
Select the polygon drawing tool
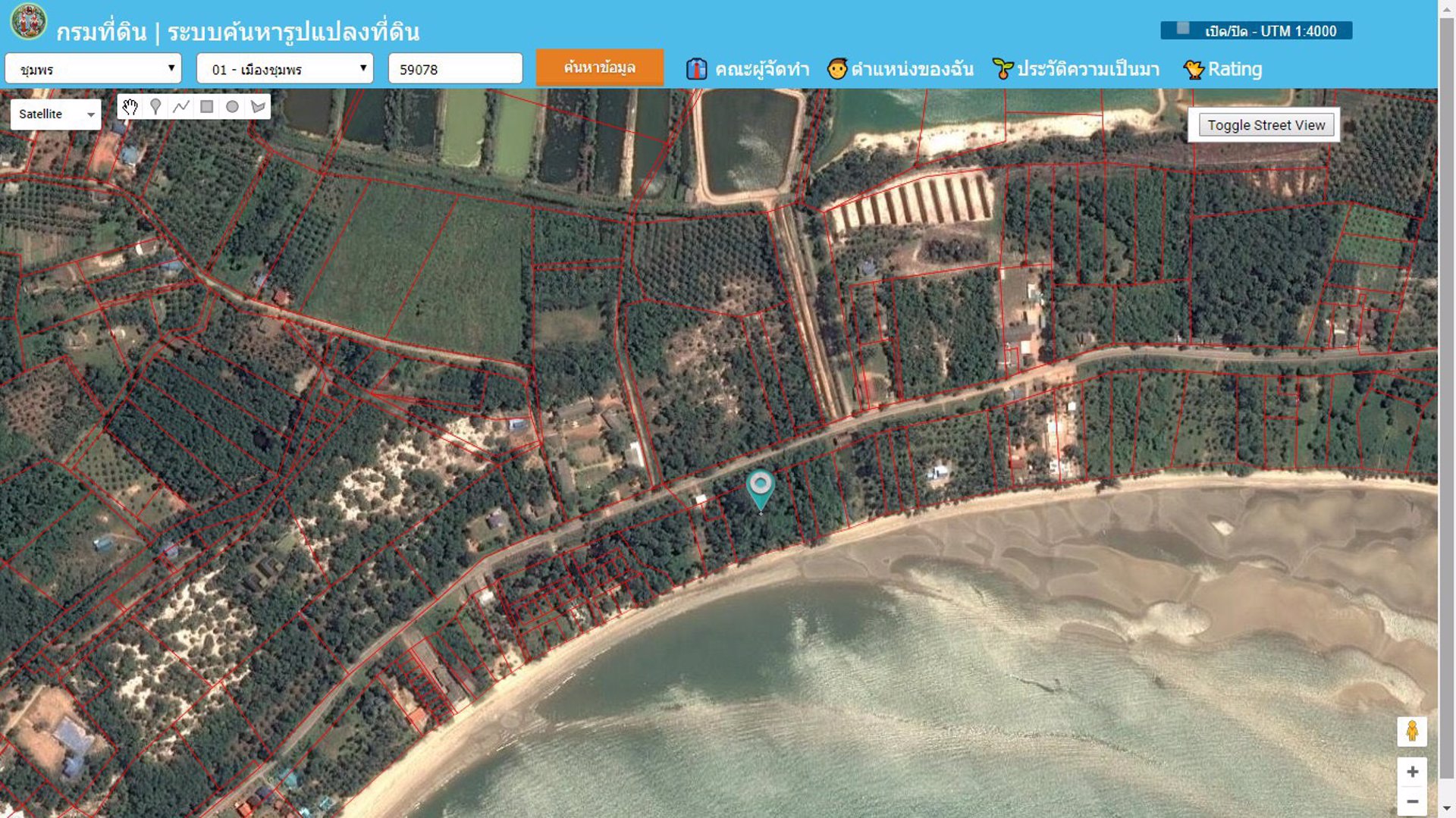(258, 107)
